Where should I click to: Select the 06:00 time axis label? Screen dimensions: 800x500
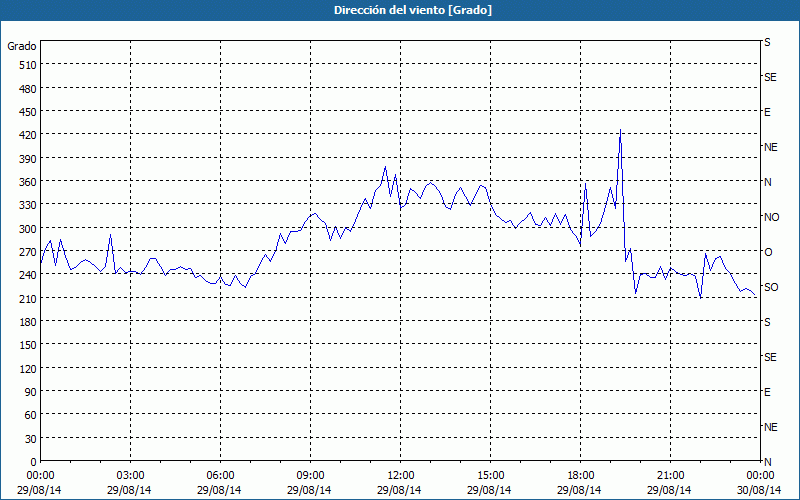tap(220, 476)
